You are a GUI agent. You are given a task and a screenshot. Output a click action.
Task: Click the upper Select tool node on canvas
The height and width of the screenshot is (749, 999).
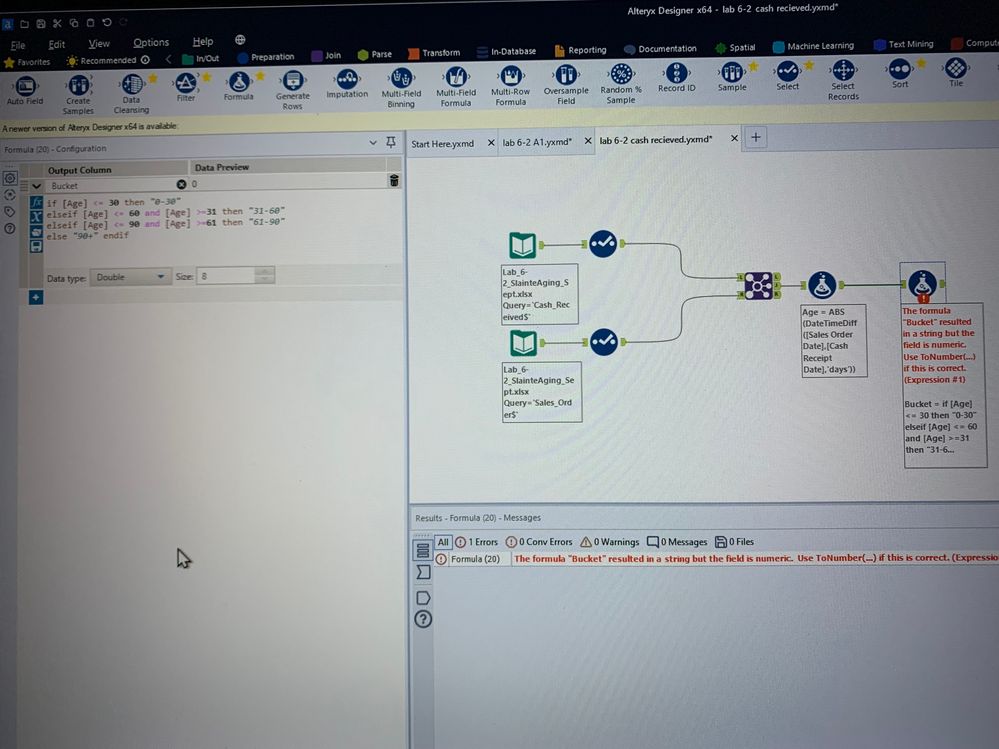coord(603,243)
